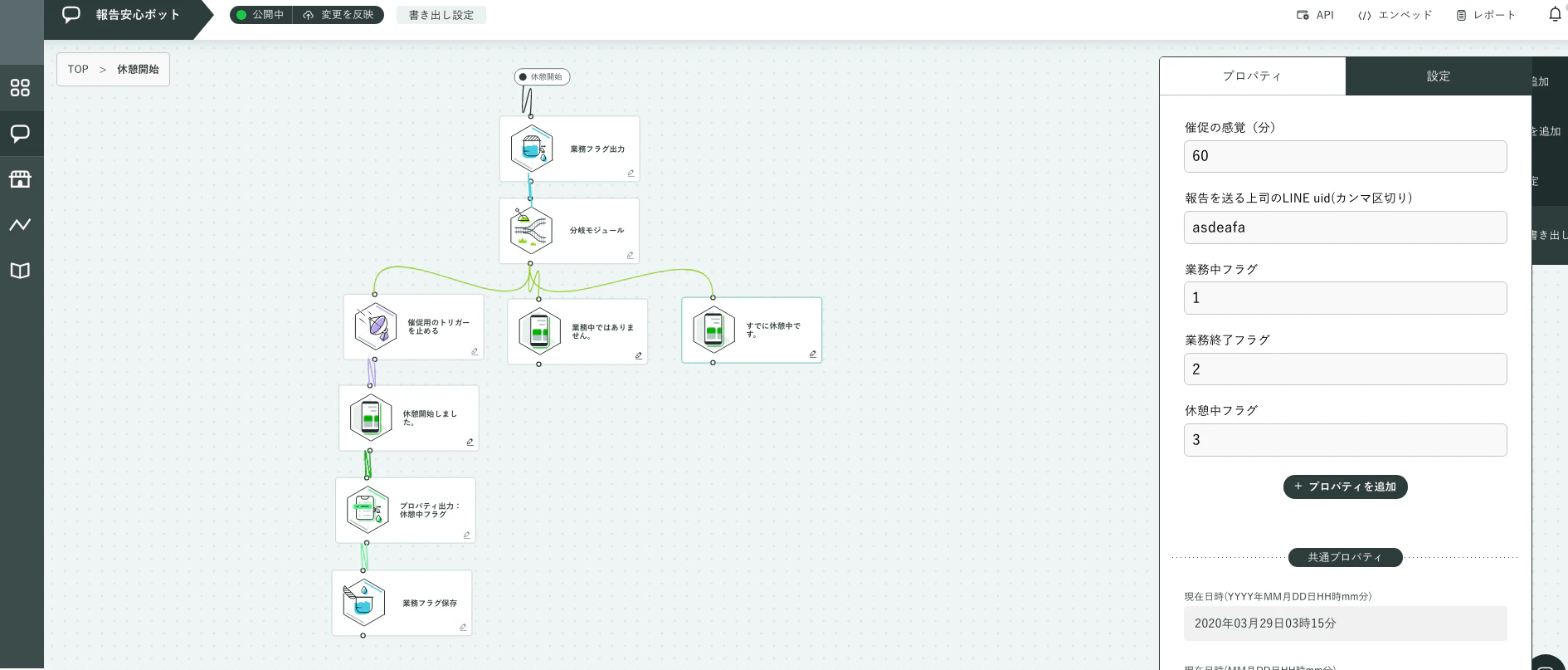Click the 休憩中フラグ input field
The width and height of the screenshot is (1568, 670).
pos(1345,440)
